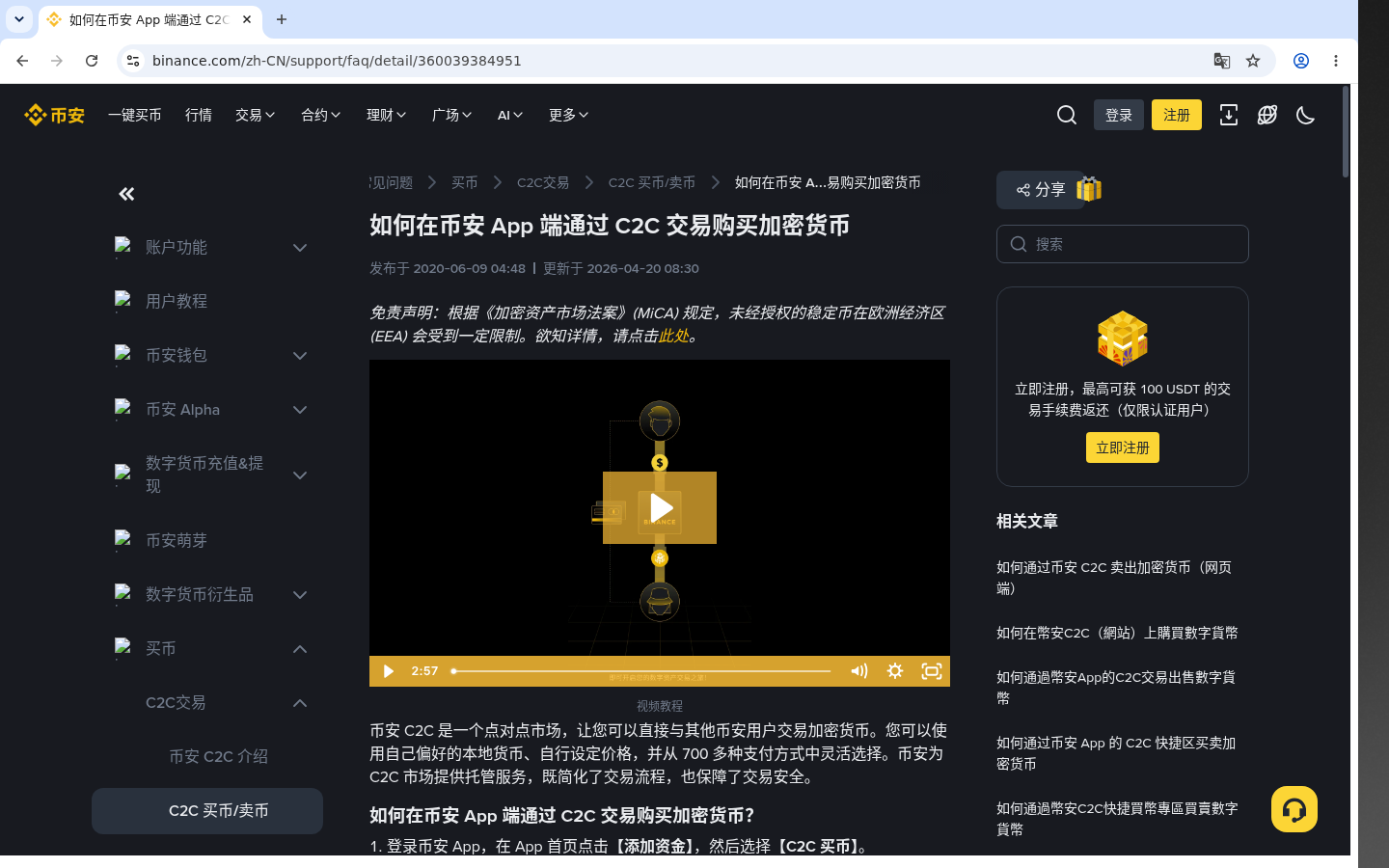Follow the 此处 link in disclaimer

click(674, 336)
